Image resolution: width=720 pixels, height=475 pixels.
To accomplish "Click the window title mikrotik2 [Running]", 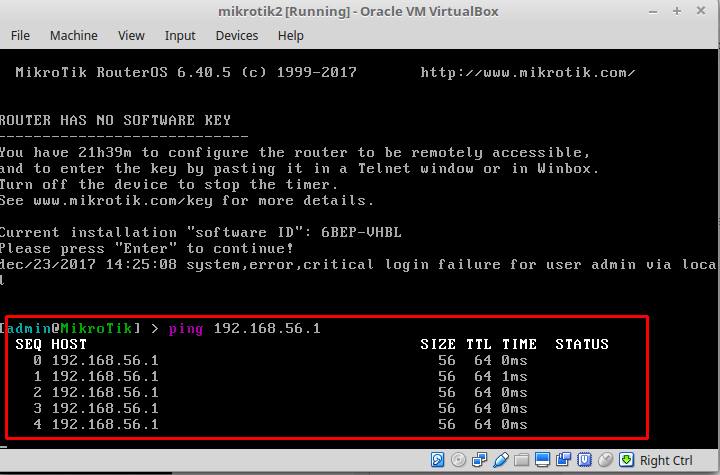I will click(284, 11).
